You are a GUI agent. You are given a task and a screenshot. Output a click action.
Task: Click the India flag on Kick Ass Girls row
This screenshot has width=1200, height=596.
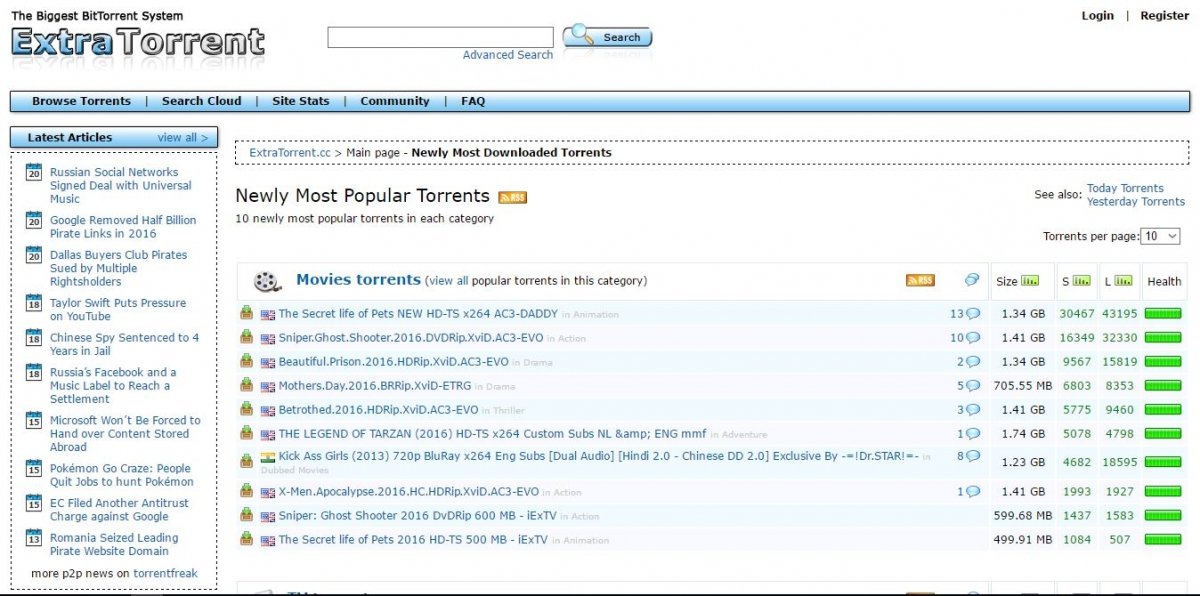coord(267,457)
